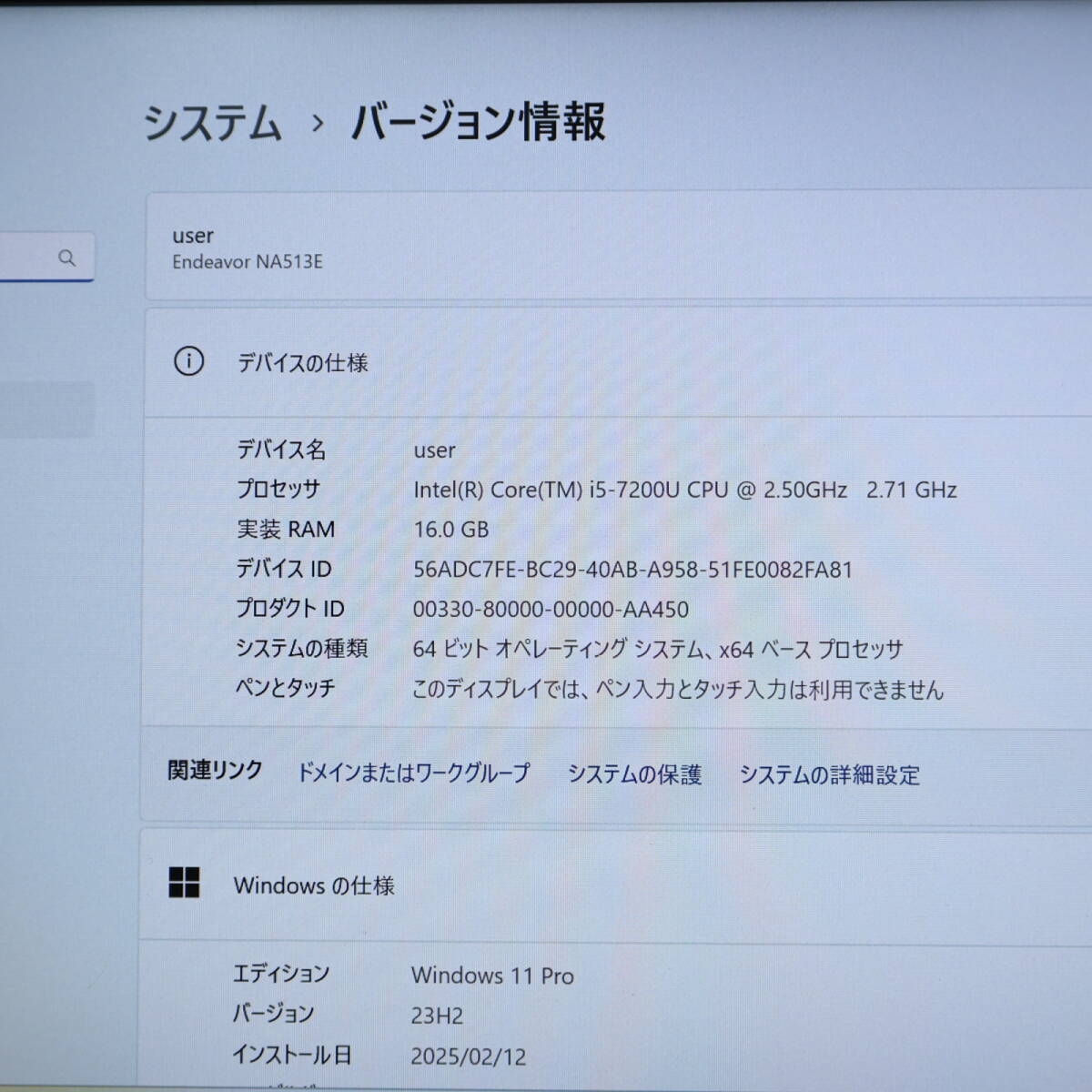
Task: Select the Windows 11 Pro edition value
Action: click(492, 976)
